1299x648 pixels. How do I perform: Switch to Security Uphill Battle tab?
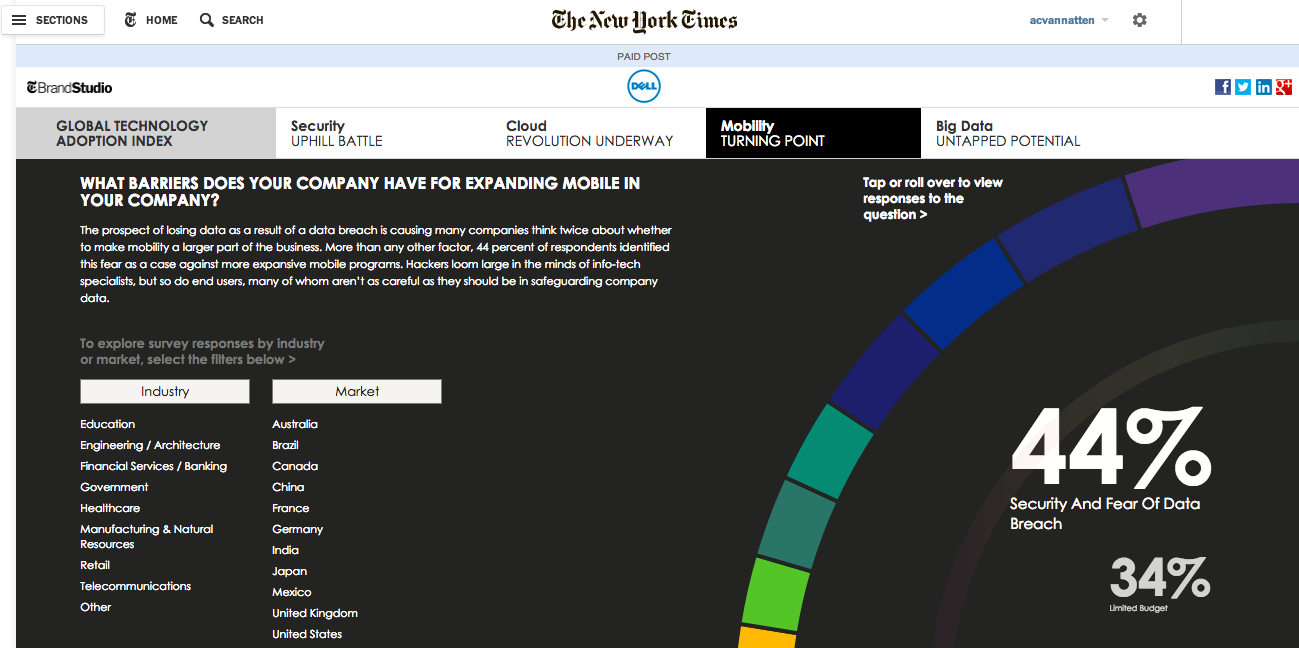click(x=383, y=133)
